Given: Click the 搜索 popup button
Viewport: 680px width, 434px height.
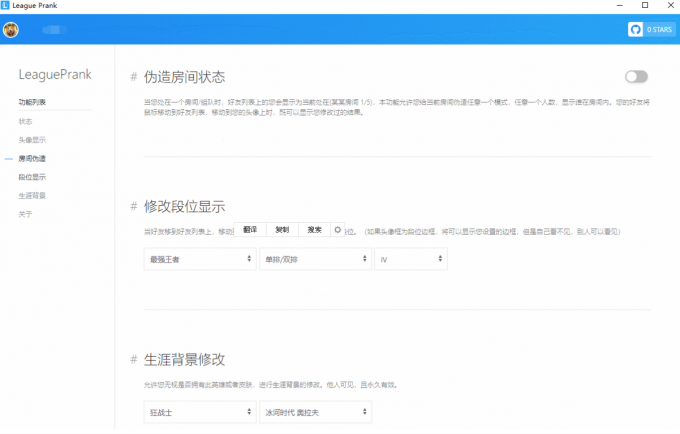Looking at the screenshot, I should 314,230.
